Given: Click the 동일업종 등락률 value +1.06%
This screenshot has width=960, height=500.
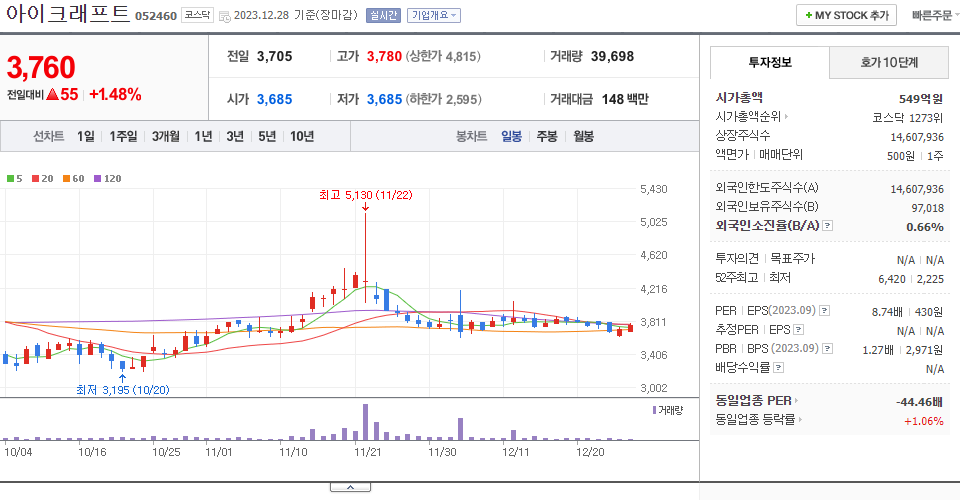Looking at the screenshot, I should pos(923,421).
